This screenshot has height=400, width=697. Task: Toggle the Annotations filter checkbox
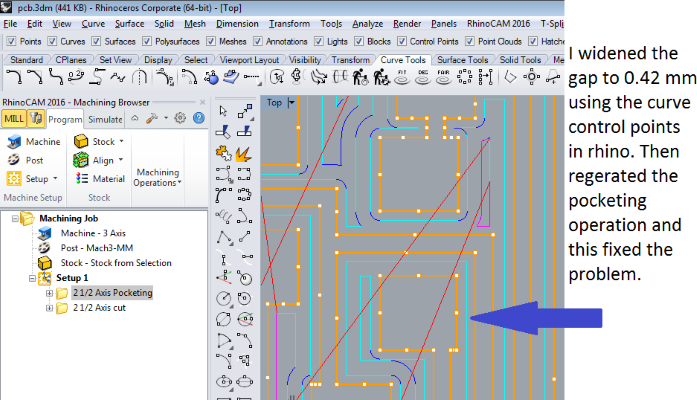coord(257,41)
